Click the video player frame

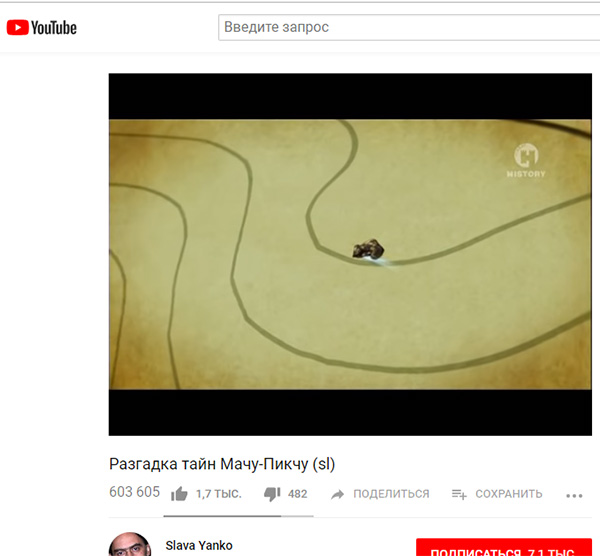coord(350,254)
